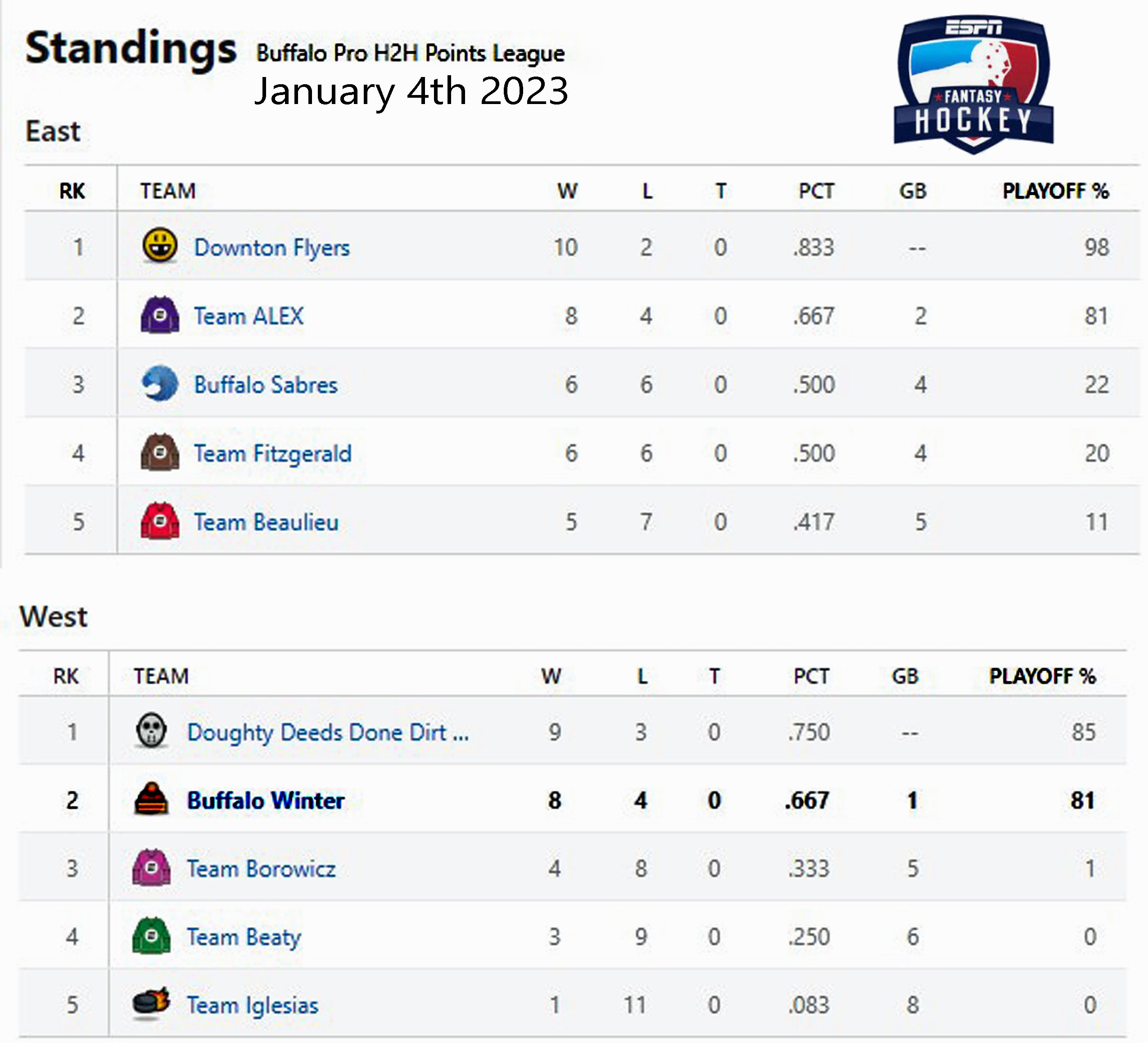The width and height of the screenshot is (1148, 1043).
Task: Click Team Beaulieu red jersey icon
Action: (159, 521)
